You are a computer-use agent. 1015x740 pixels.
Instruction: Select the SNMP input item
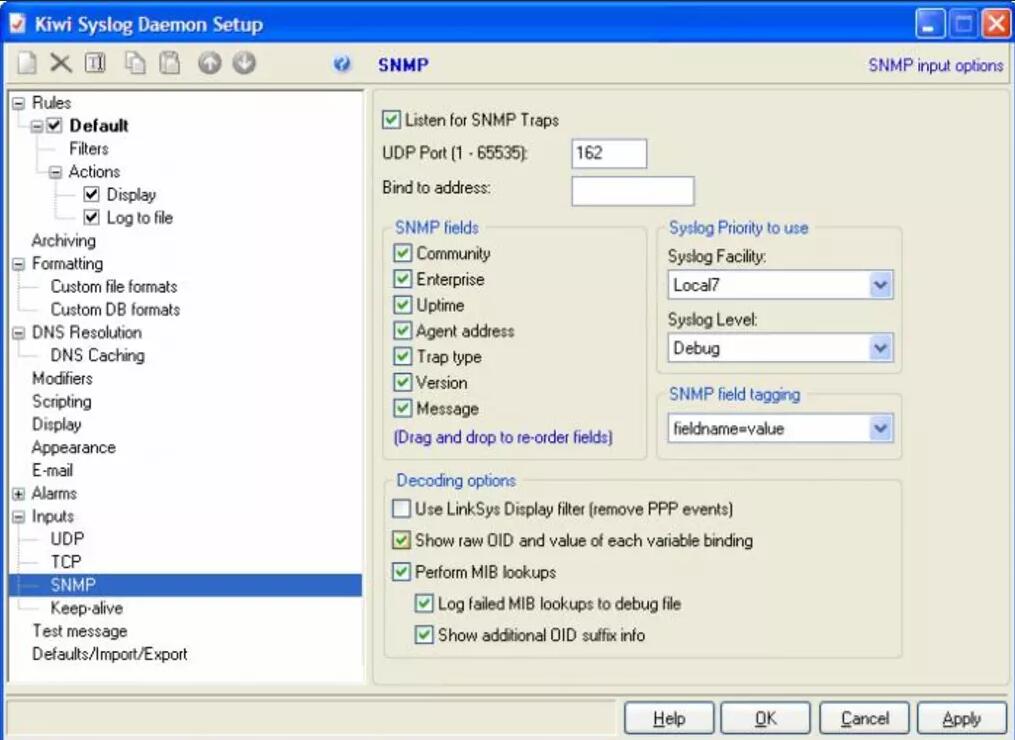pyautogui.click(x=73, y=585)
